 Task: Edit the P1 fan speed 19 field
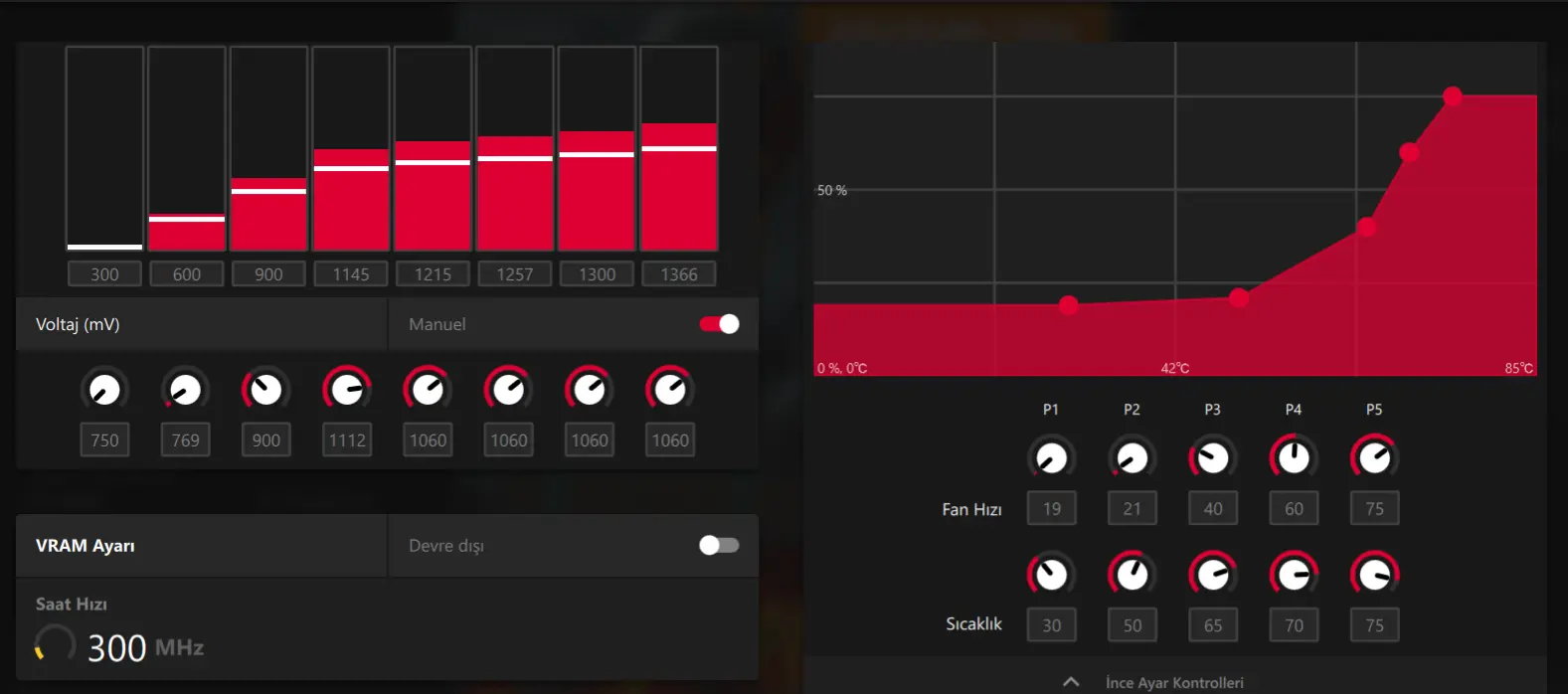[1052, 508]
